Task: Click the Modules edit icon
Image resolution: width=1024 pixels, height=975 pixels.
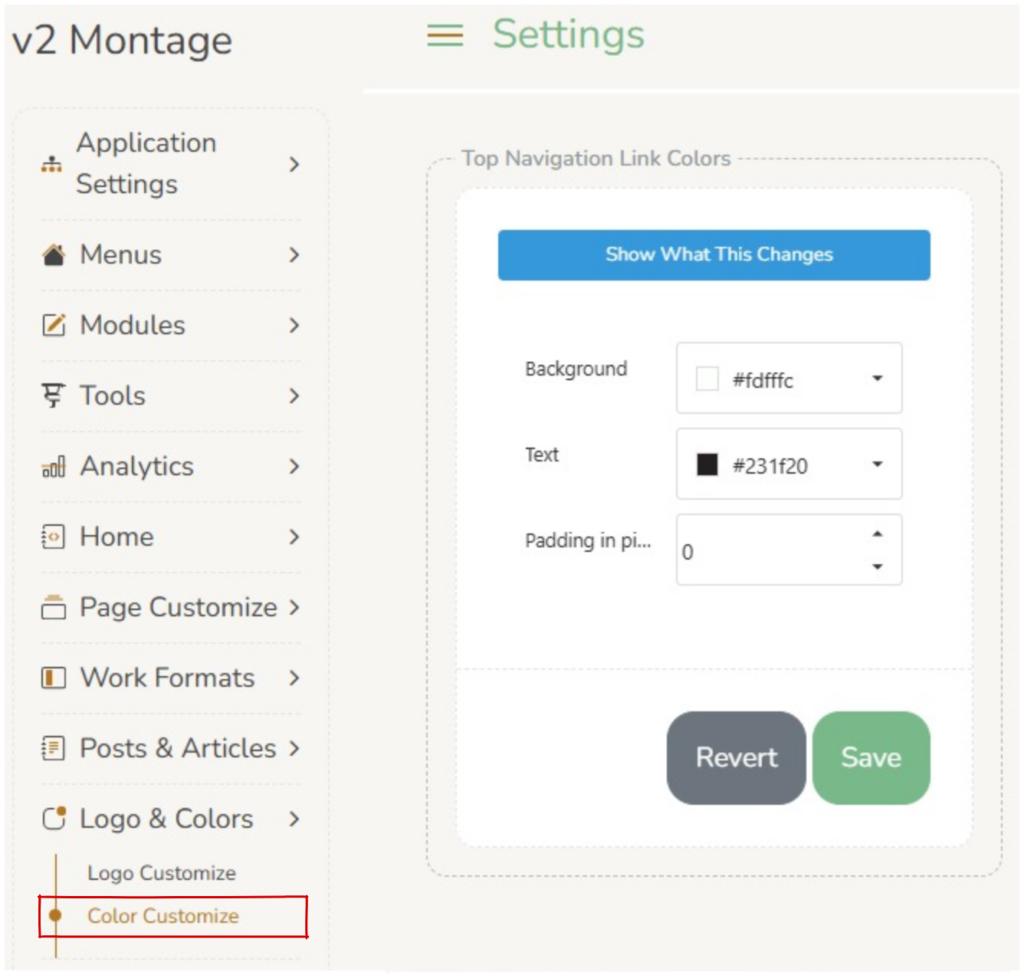Action: coord(53,325)
